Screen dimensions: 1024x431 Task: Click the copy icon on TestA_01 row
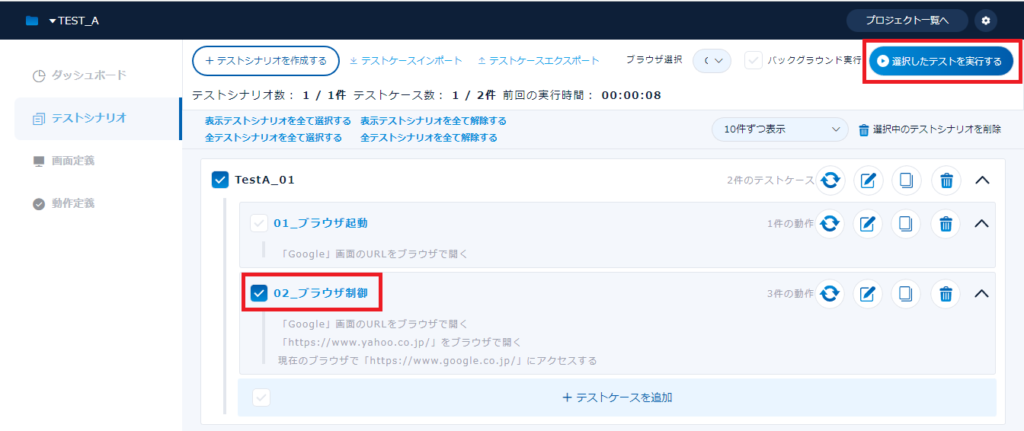(x=906, y=180)
